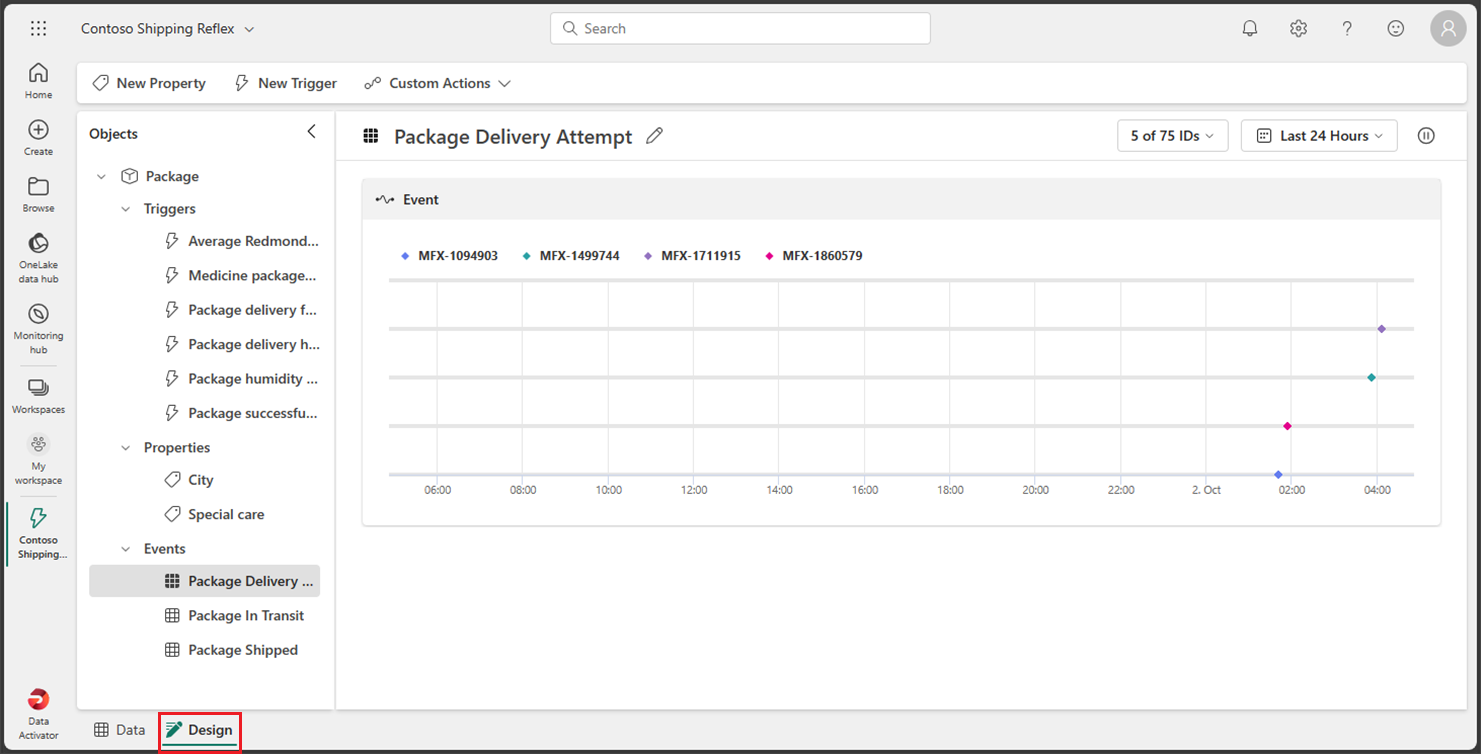
Task: Open OneLake data hub
Action: pos(38,259)
